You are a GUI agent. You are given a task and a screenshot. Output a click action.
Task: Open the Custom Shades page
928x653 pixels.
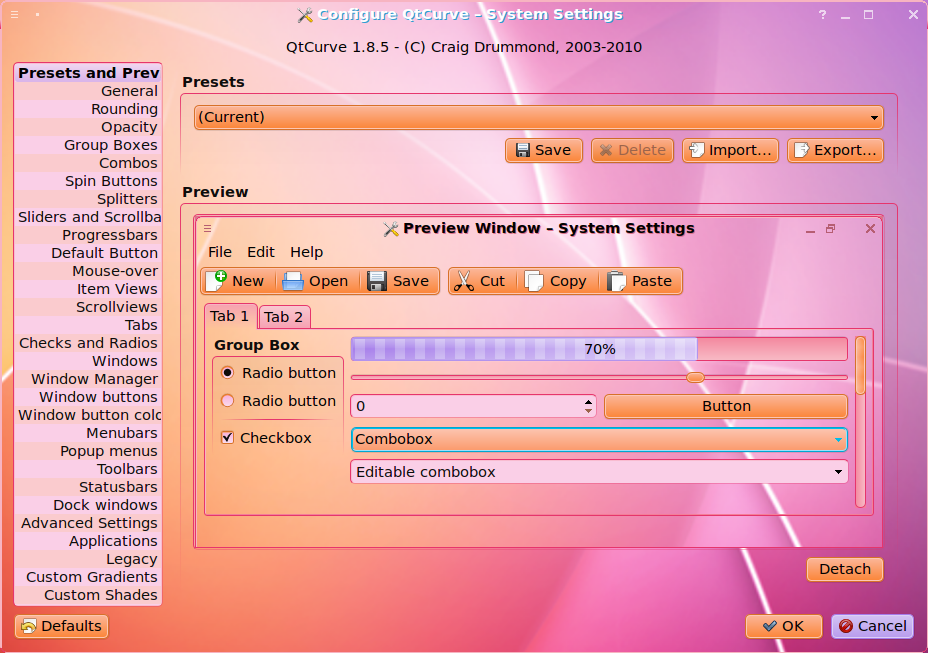[88, 595]
